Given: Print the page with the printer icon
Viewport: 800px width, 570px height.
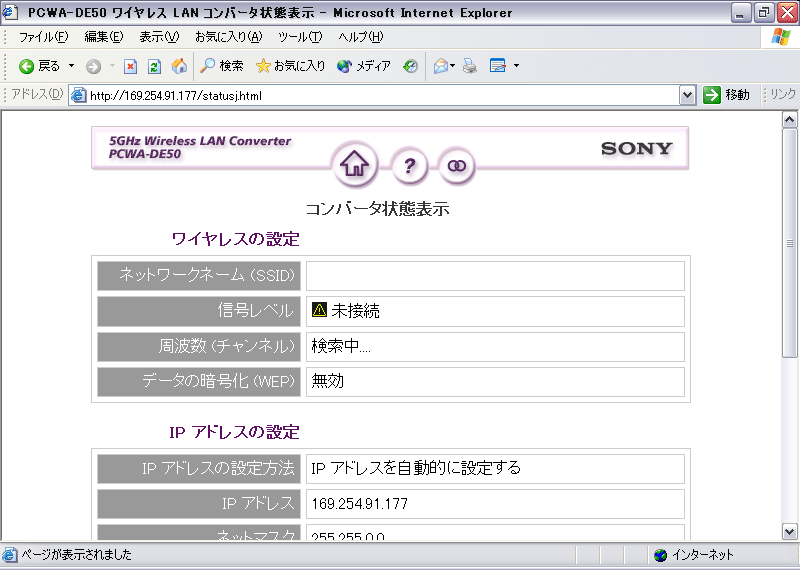Looking at the screenshot, I should pyautogui.click(x=470, y=66).
